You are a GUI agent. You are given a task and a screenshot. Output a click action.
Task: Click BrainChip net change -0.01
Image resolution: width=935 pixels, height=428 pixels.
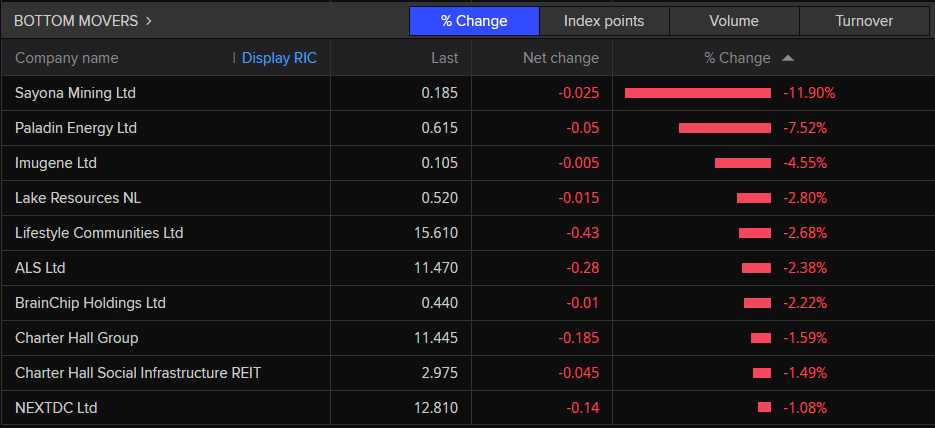pos(583,303)
